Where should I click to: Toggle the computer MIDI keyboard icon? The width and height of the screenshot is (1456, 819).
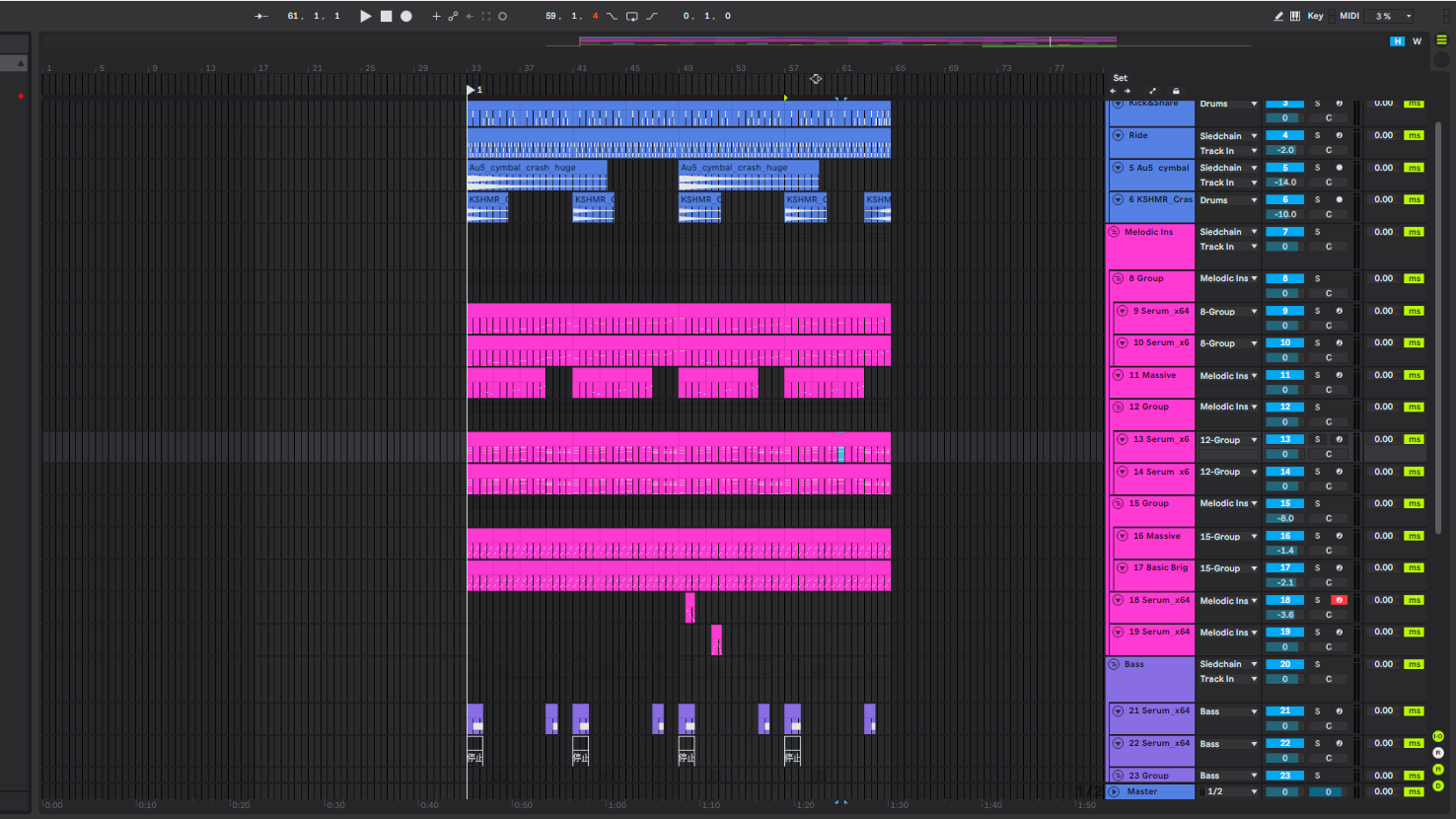click(x=1295, y=16)
